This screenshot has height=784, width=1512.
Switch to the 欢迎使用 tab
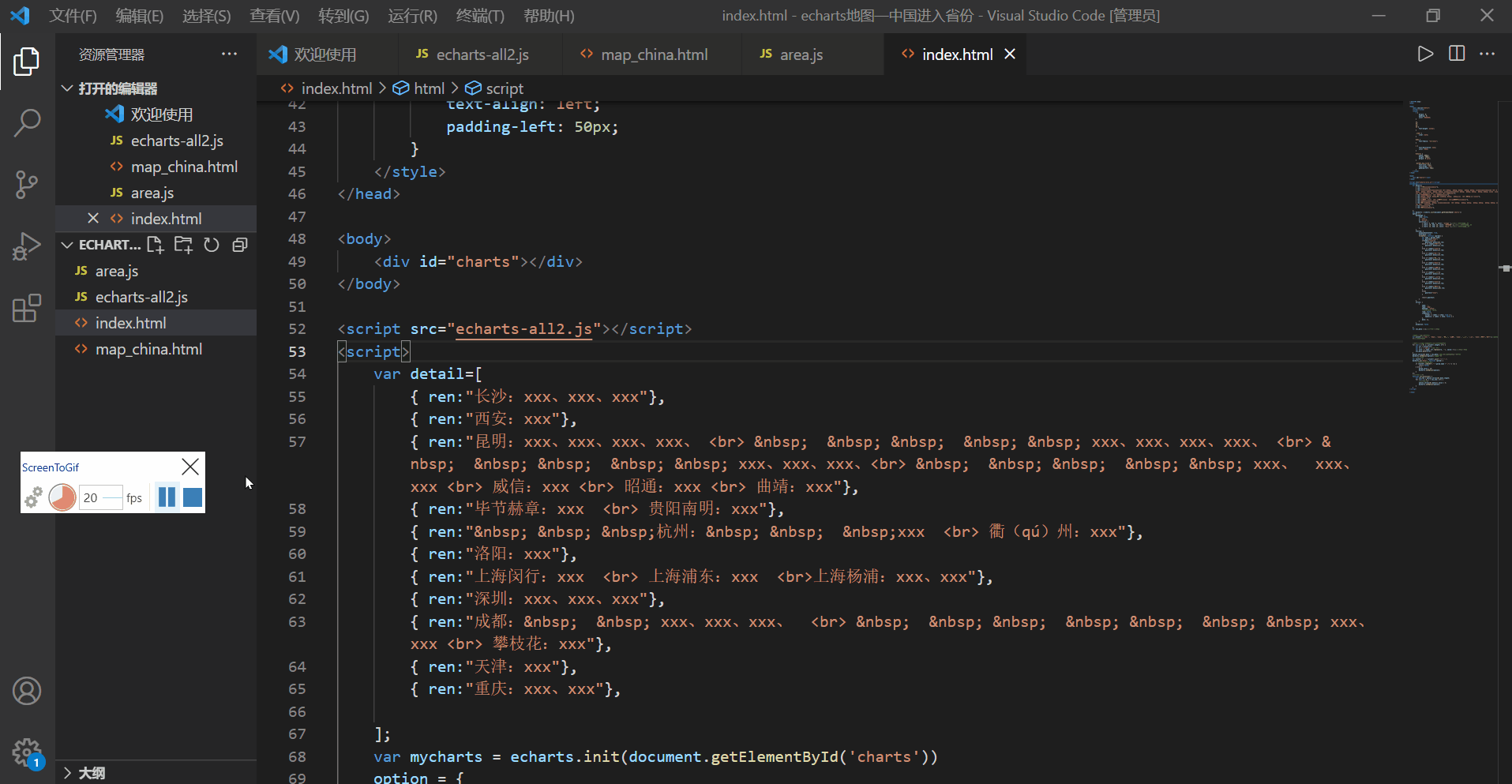coord(325,54)
